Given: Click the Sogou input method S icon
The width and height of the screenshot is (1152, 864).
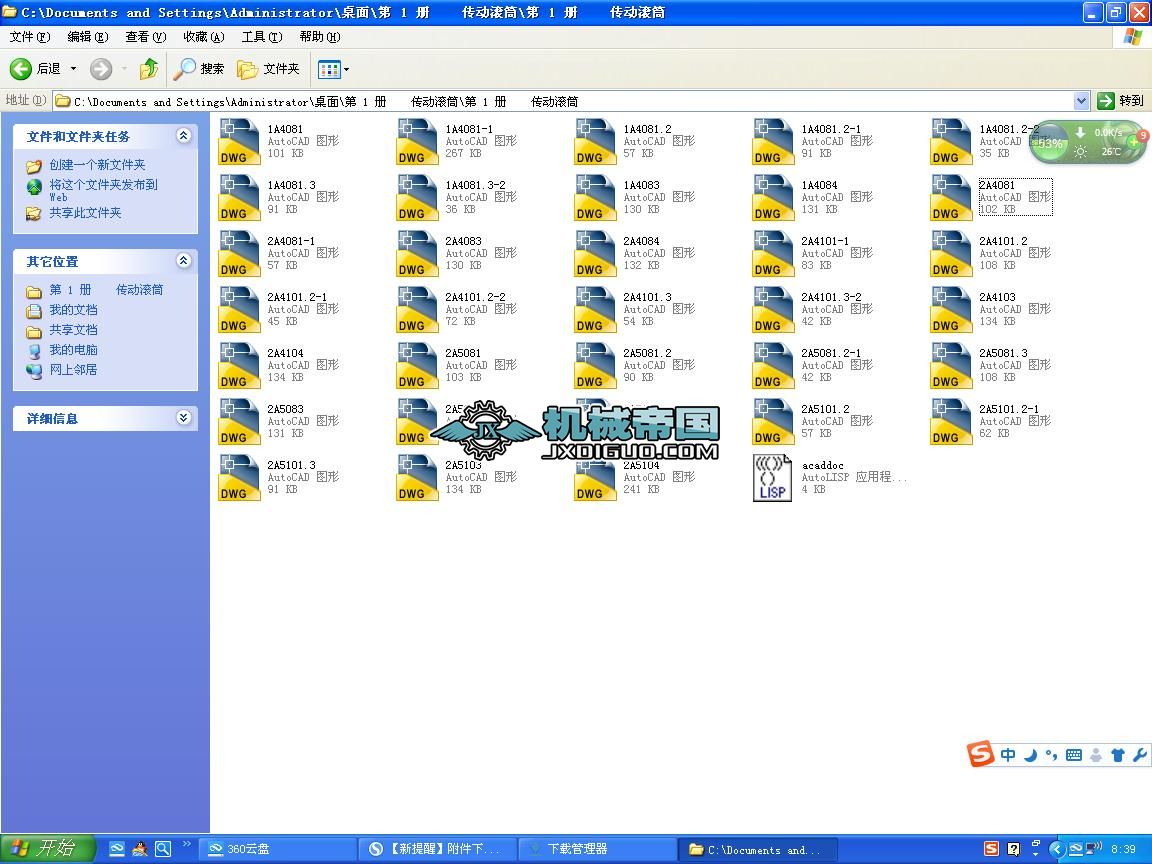Looking at the screenshot, I should (980, 754).
